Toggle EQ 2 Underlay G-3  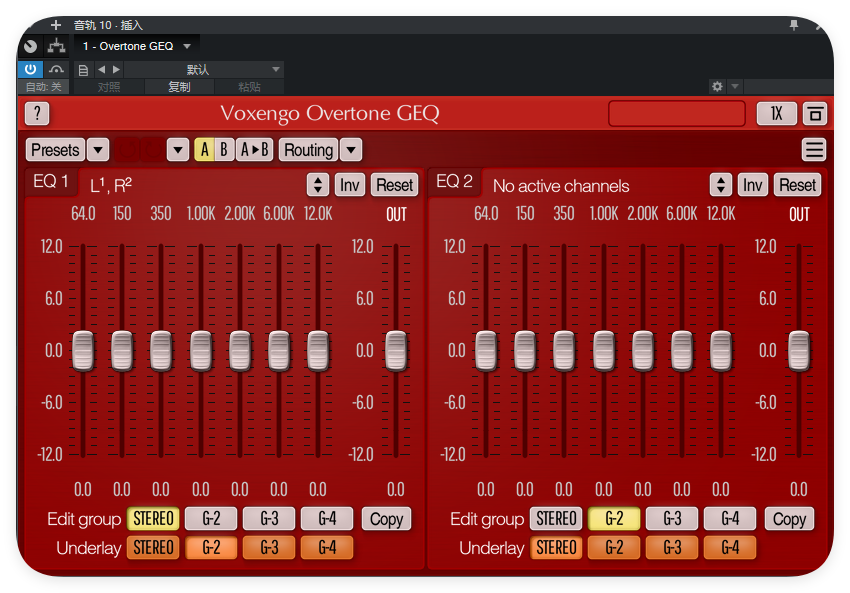(x=672, y=547)
